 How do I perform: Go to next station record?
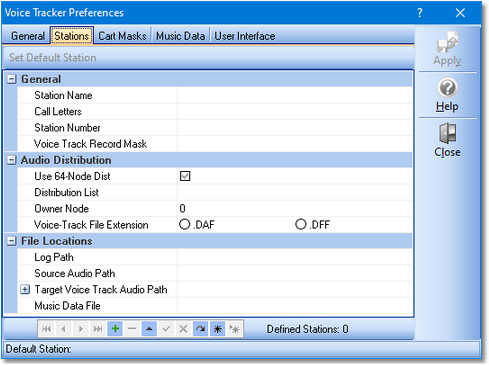tap(81, 329)
